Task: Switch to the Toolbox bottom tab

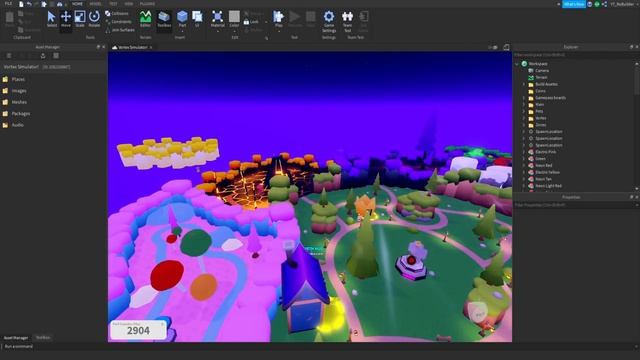Action: tap(43, 338)
